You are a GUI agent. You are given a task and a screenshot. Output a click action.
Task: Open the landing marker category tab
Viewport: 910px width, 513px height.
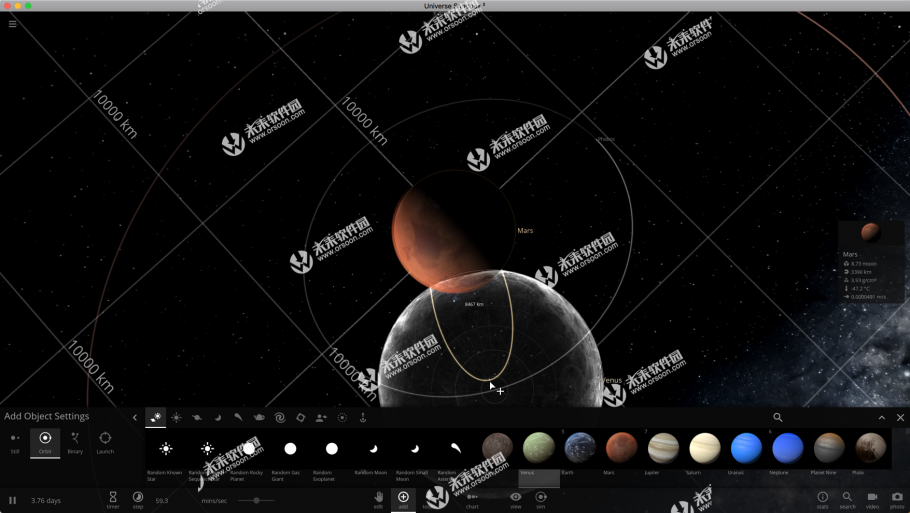pos(363,417)
